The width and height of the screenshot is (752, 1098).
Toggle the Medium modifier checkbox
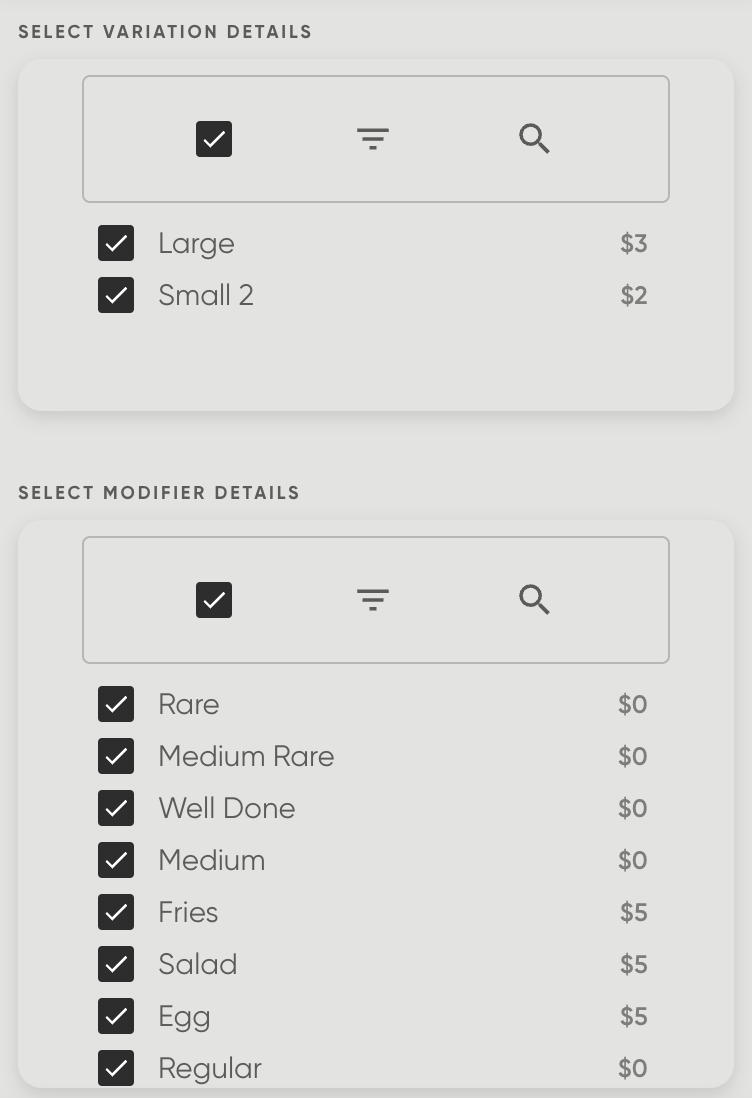click(116, 860)
